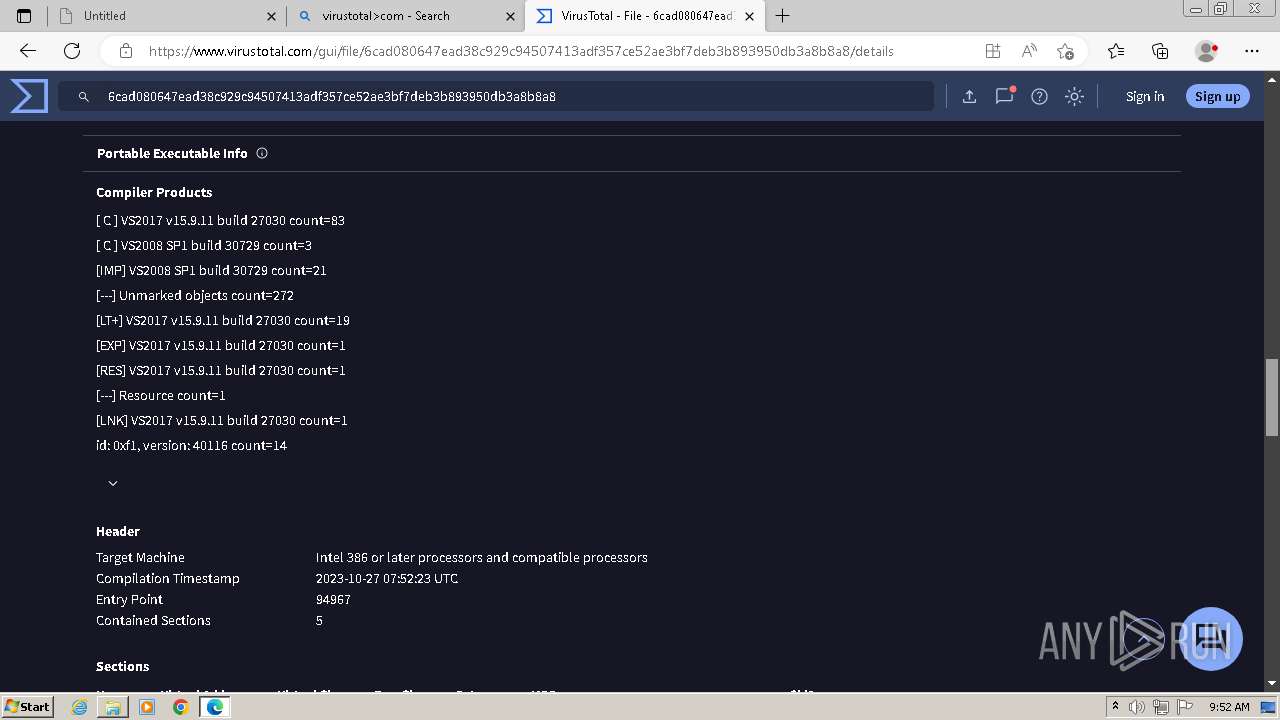Click the Sign up button
1280x720 pixels.
pyautogui.click(x=1217, y=96)
